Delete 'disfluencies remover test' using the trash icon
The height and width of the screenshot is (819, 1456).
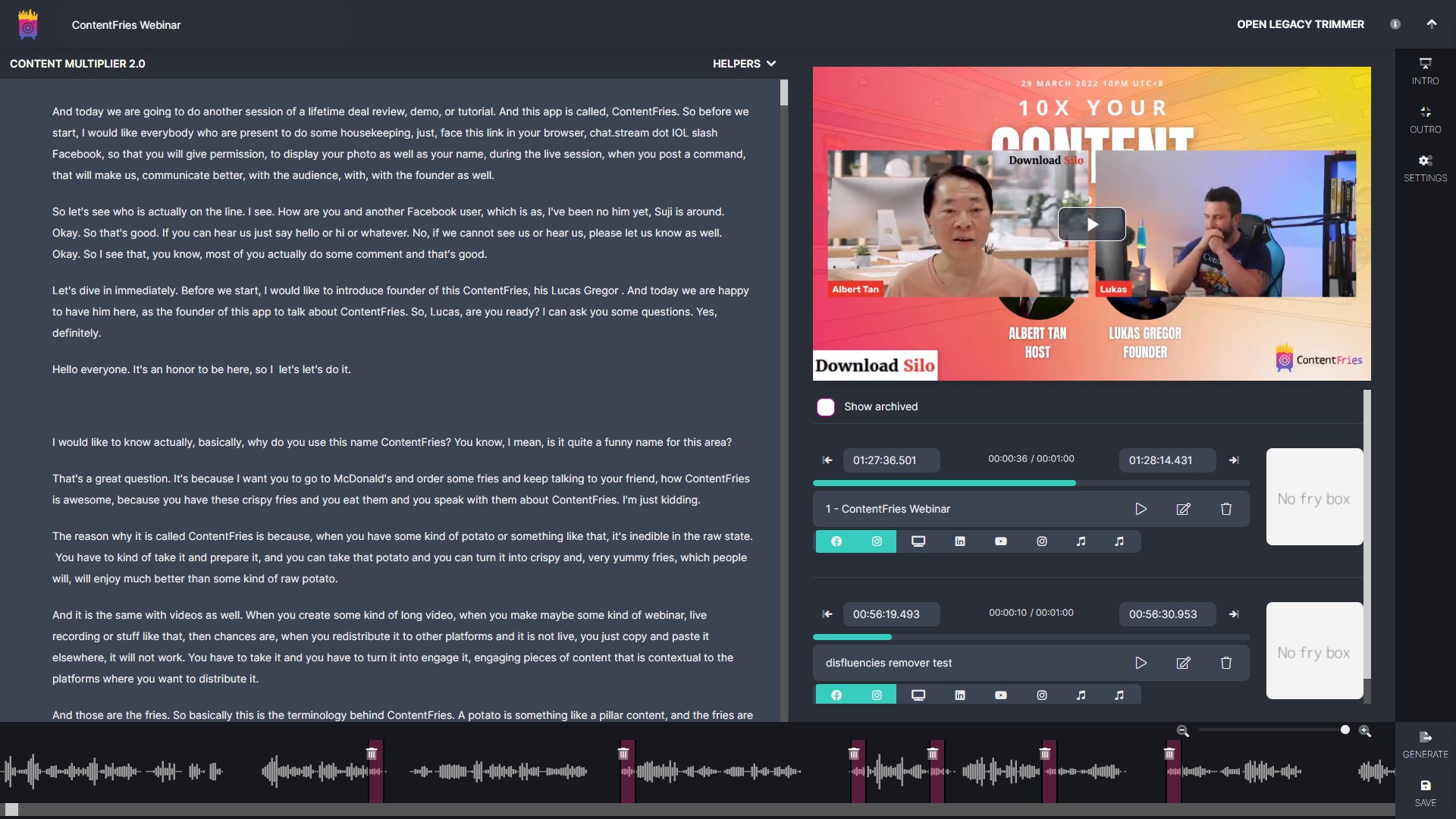coord(1225,663)
